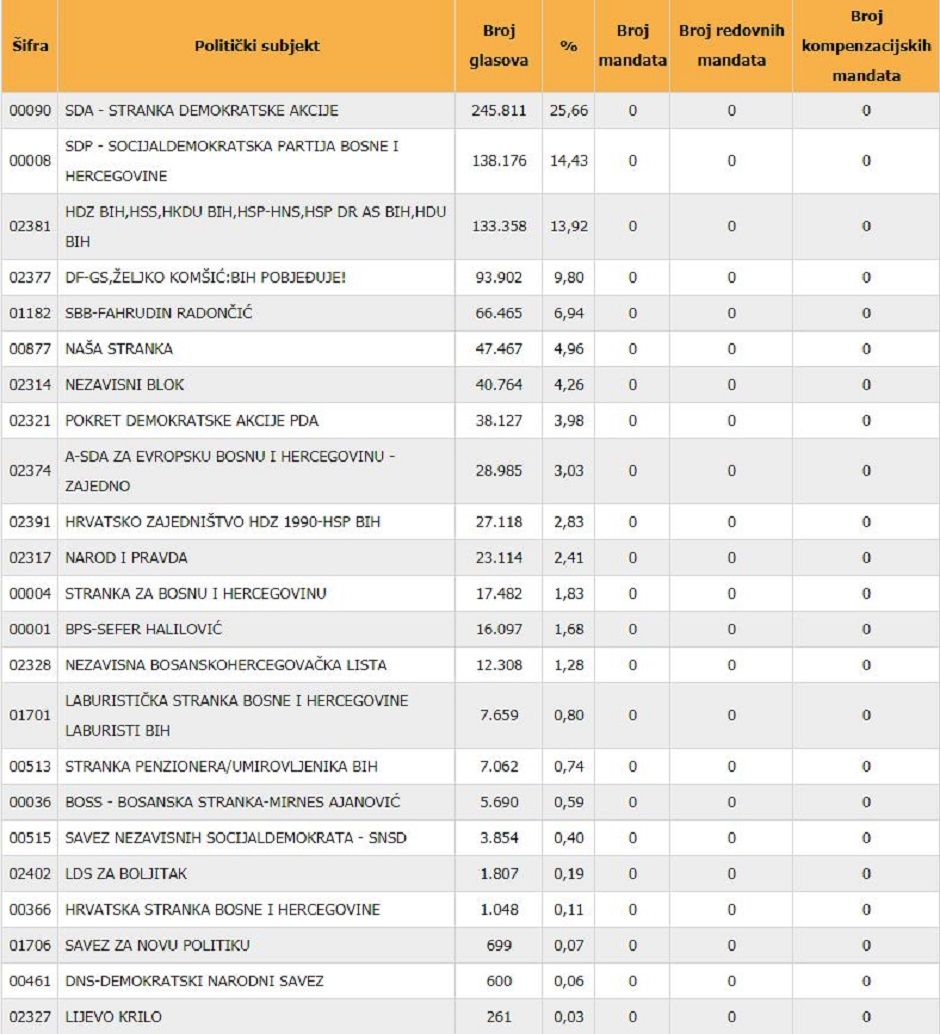Select the Narod i Pravda party name
Viewport: 940px width, 1034px height.
126,557
